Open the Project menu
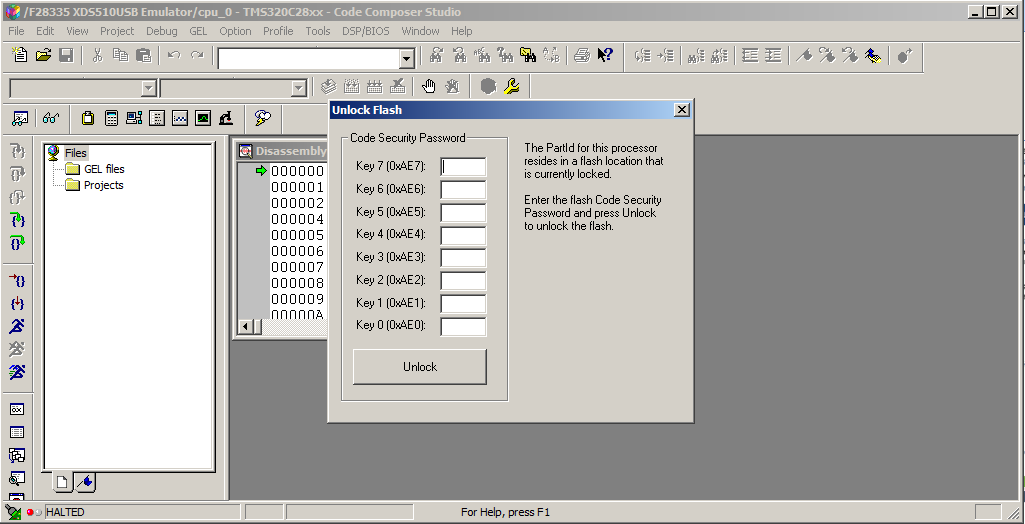Image resolution: width=1025 pixels, height=524 pixels. click(x=117, y=31)
